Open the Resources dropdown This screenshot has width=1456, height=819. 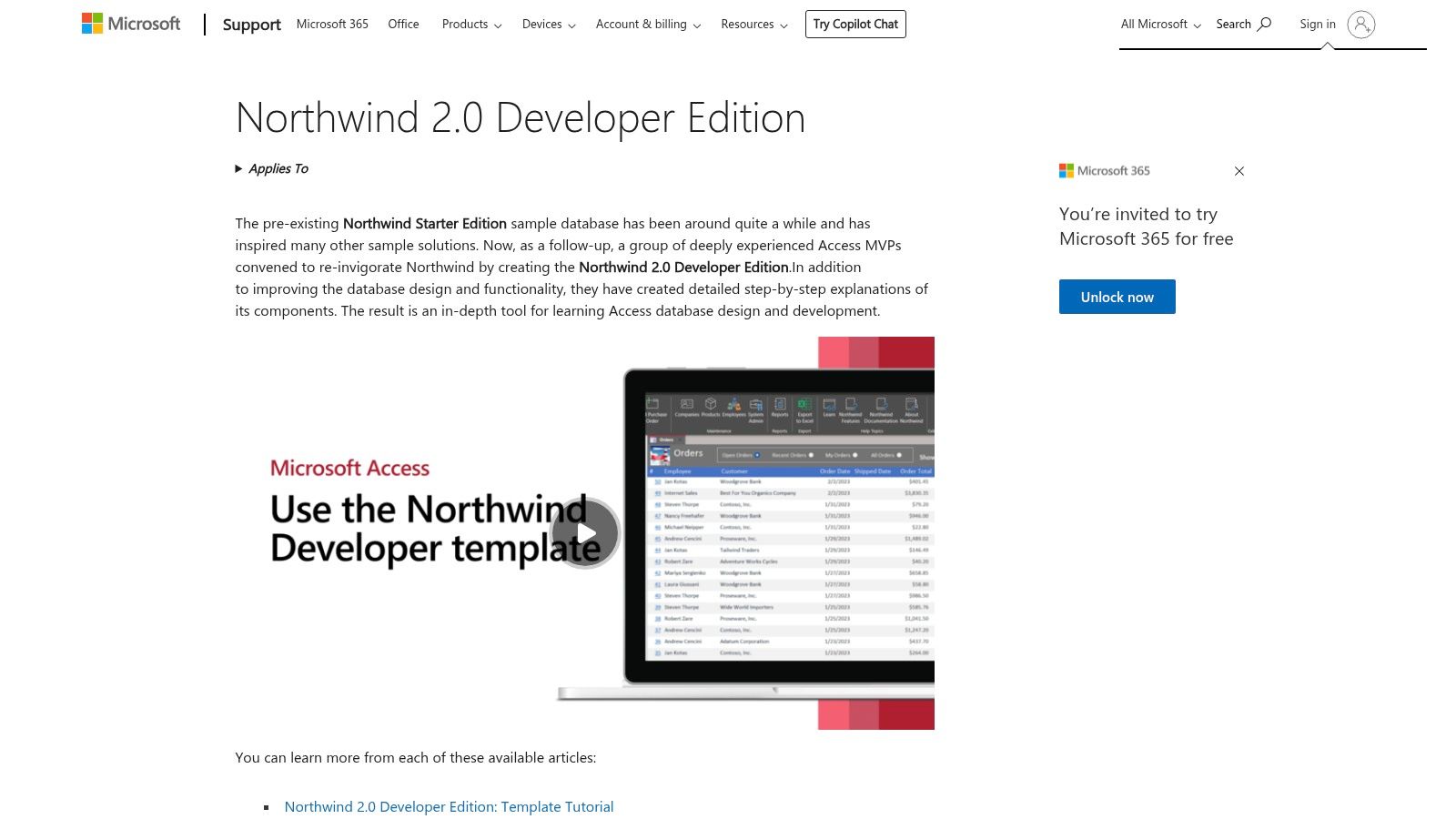tap(753, 25)
